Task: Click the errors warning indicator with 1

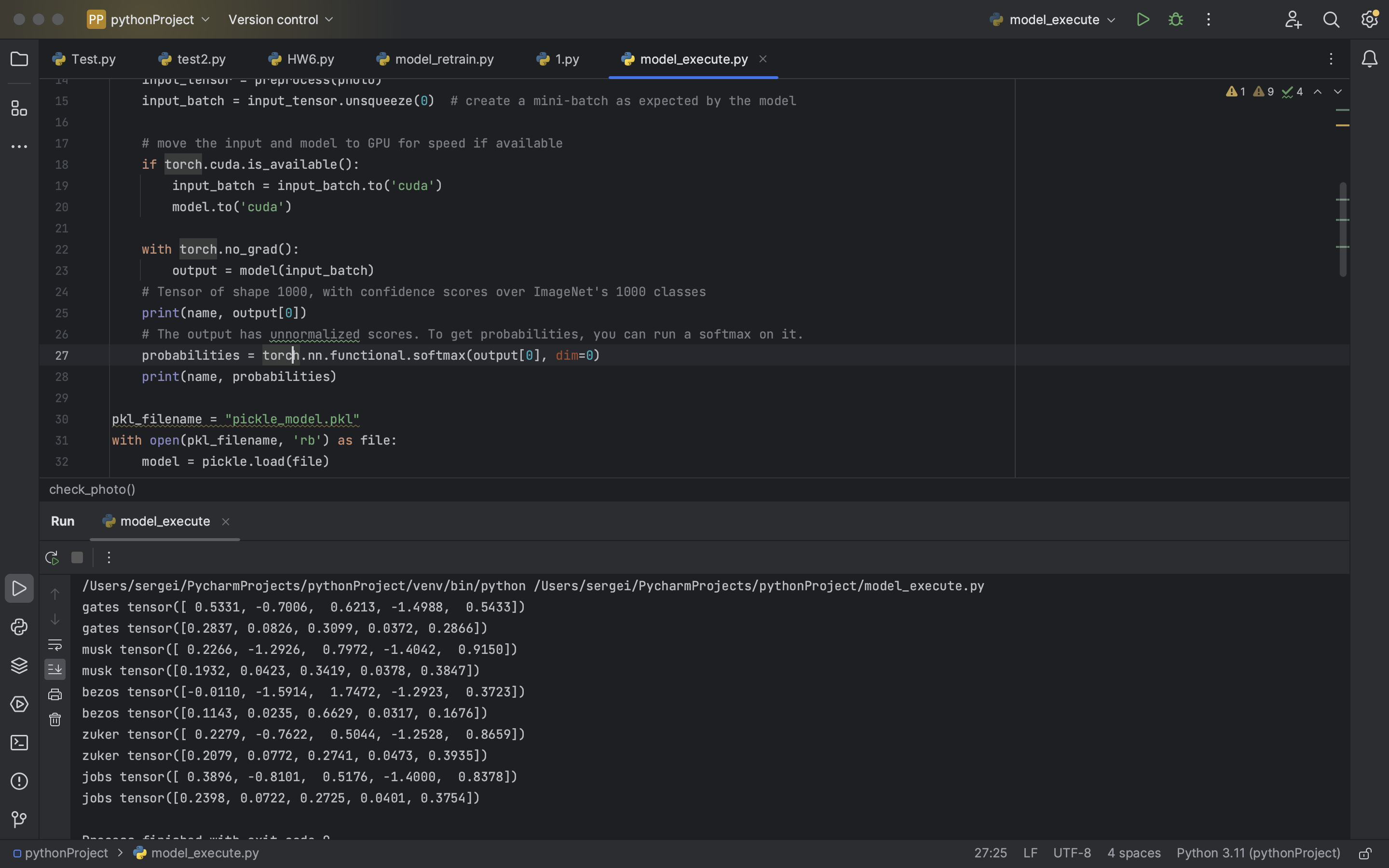Action: (x=1236, y=92)
